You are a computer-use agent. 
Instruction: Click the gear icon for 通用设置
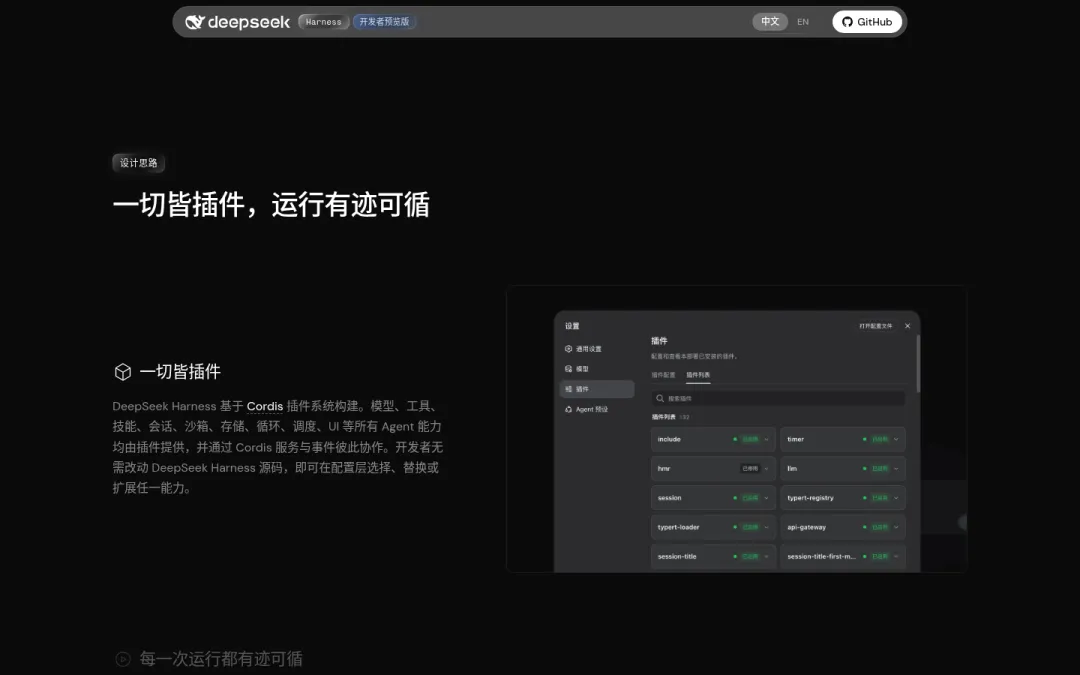tap(568, 349)
